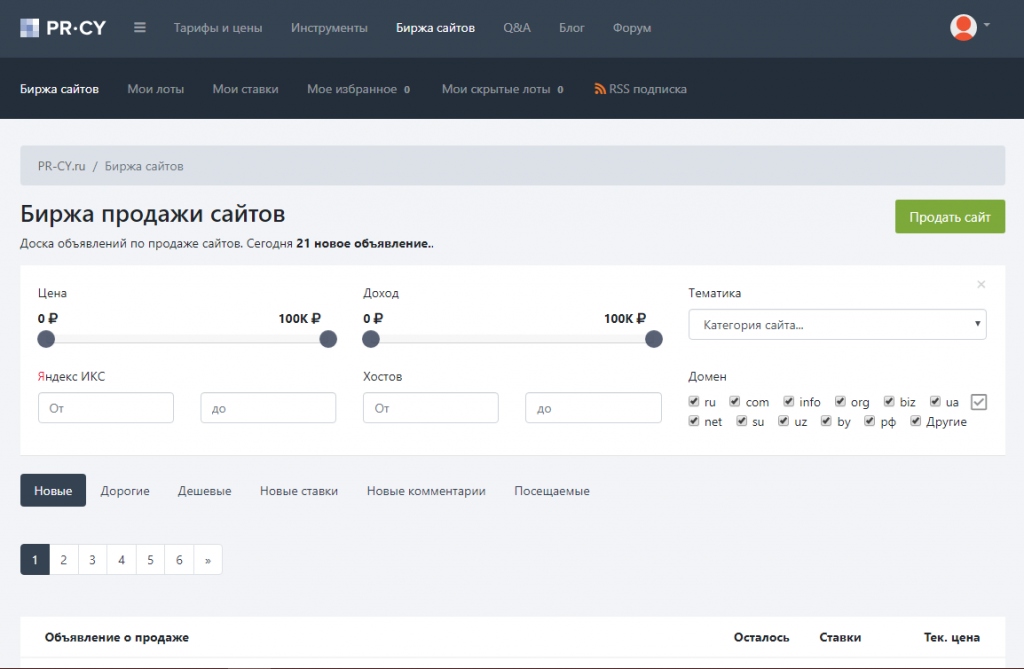The image size is (1024, 669).
Task: Toggle the all-domains check box icon
Action: tap(978, 402)
